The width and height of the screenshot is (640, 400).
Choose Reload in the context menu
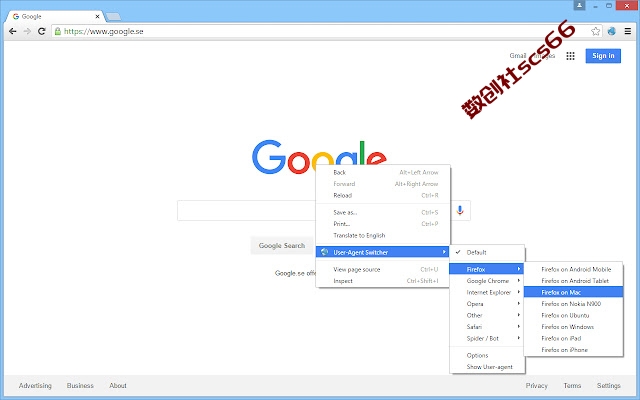[x=383, y=196]
